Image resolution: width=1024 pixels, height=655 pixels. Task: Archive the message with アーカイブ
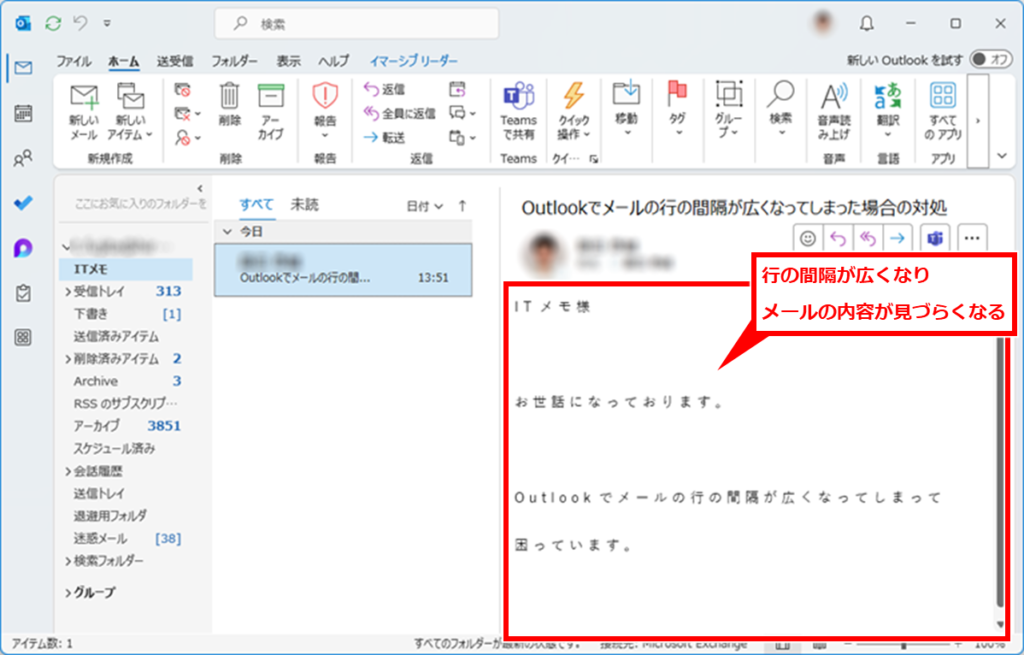pyautogui.click(x=270, y=112)
